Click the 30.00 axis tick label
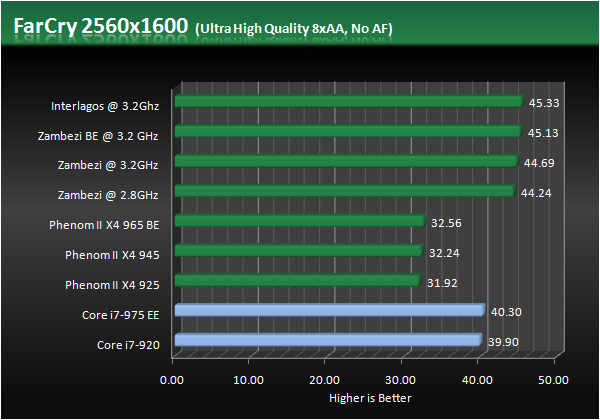600x420 pixels. 401,380
